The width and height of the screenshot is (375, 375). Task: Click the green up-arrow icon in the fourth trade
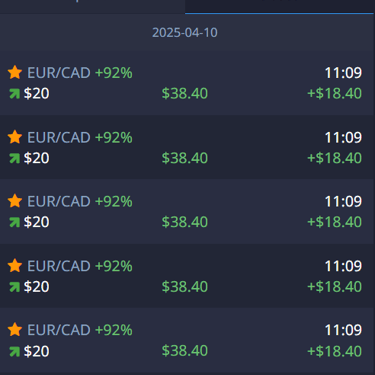point(15,287)
